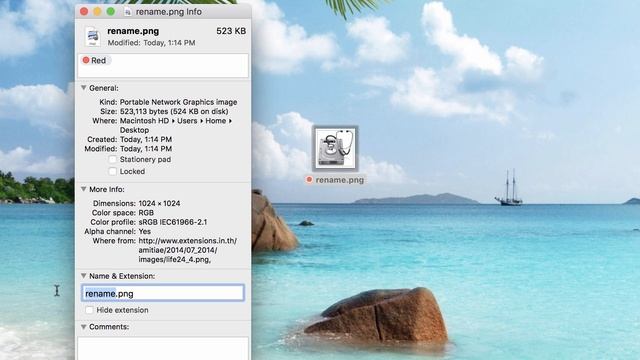Screen dimensions: 640x360
Task: Collapse the General section triangle
Action: tap(84, 88)
